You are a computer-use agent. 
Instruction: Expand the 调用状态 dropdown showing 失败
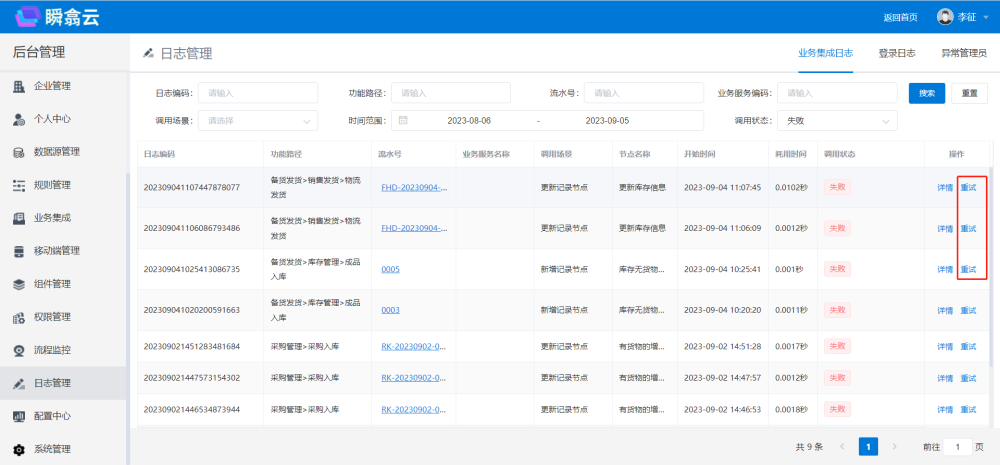pyautogui.click(x=837, y=120)
